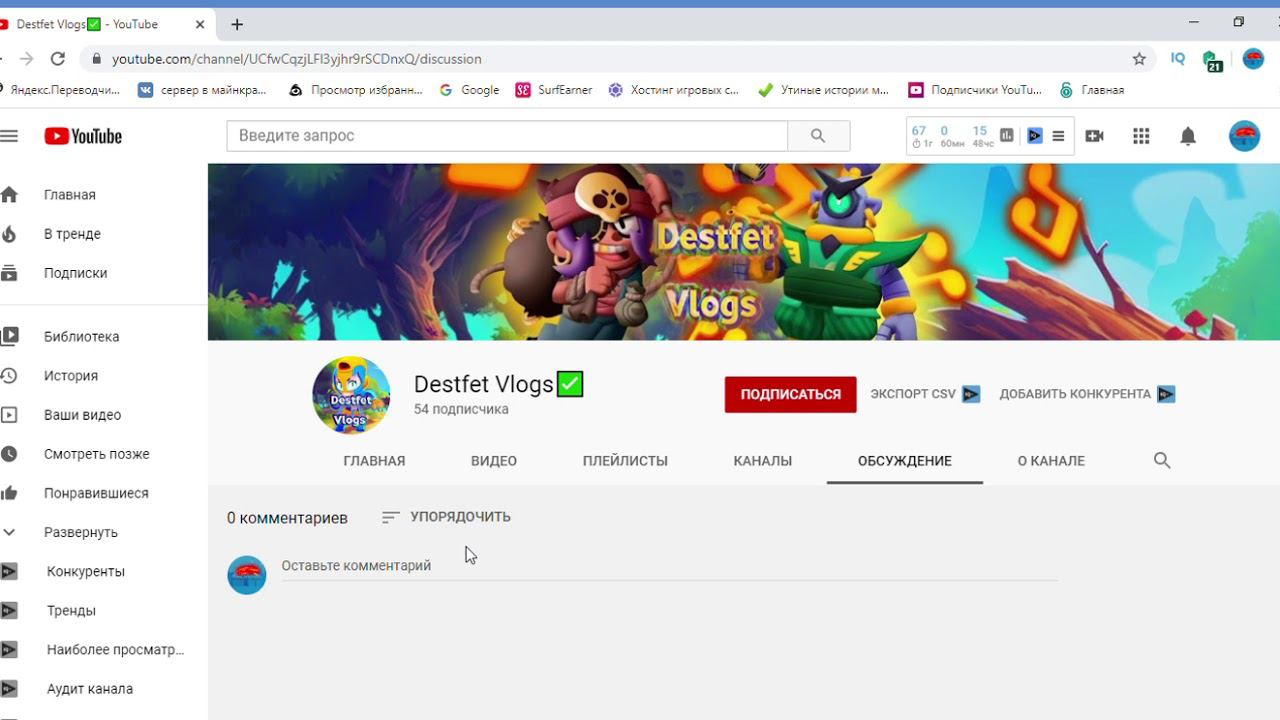1280x720 pixels.
Task: Open the 'Хостинг игровых с...' bookmark
Action: point(674,90)
